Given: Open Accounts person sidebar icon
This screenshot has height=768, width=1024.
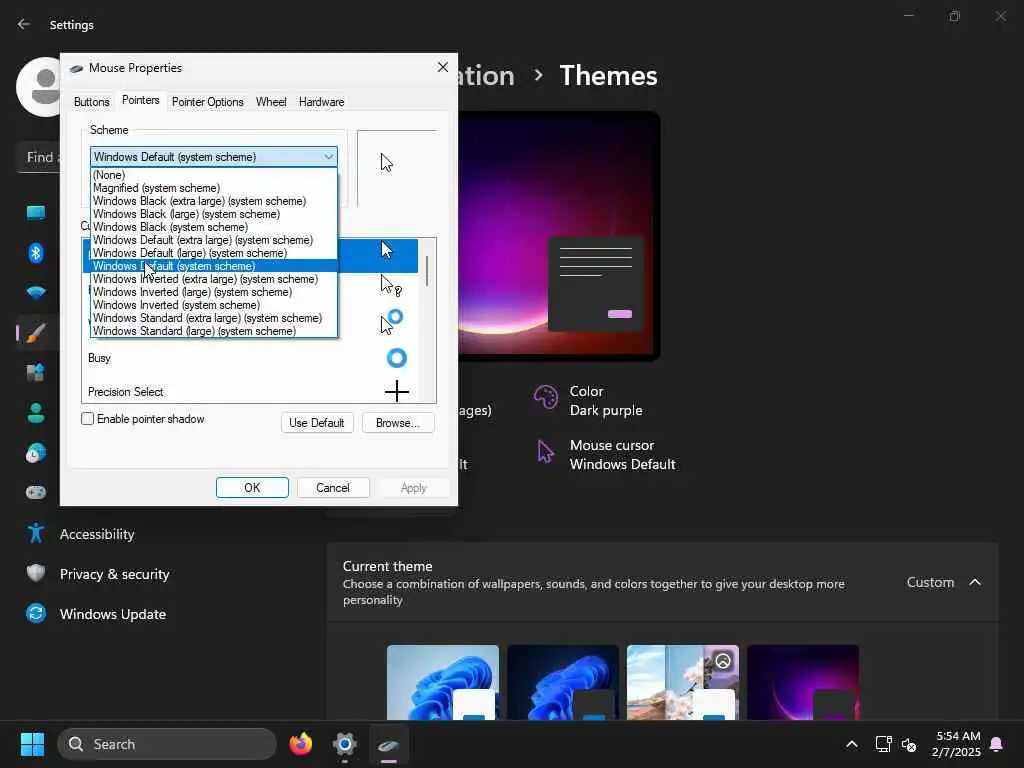Looking at the screenshot, I should (x=36, y=413).
